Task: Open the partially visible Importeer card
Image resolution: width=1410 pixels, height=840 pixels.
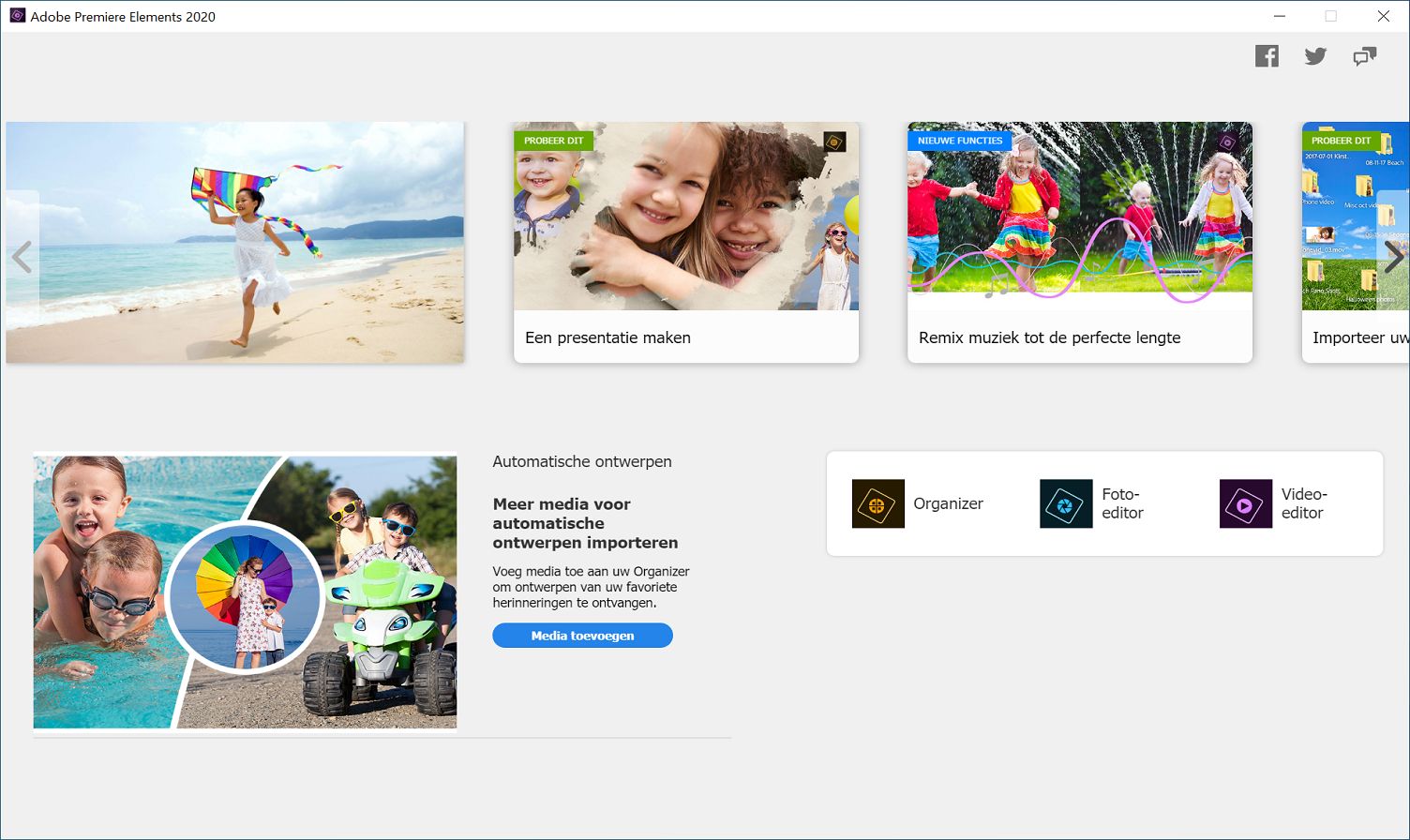Action: (1356, 242)
